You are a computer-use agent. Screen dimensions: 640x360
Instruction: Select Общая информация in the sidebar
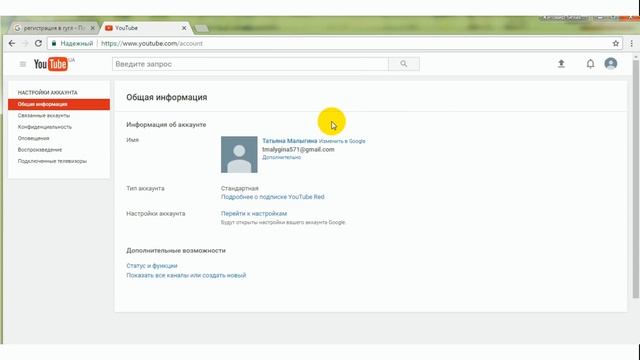coord(59,104)
